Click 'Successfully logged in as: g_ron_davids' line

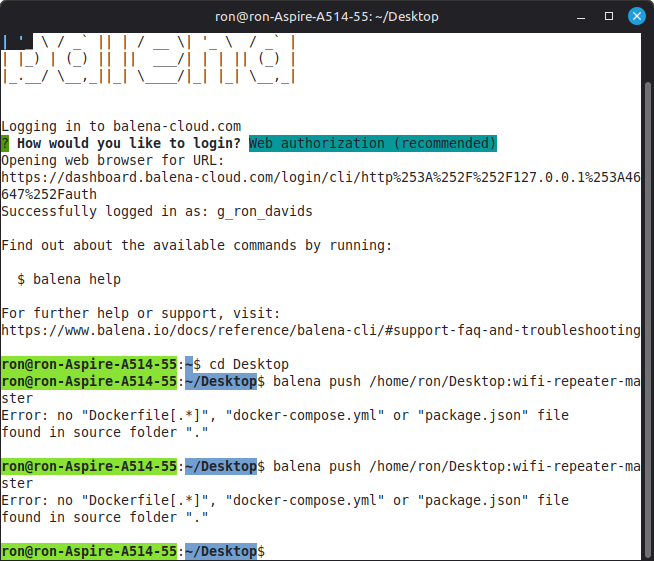156,211
